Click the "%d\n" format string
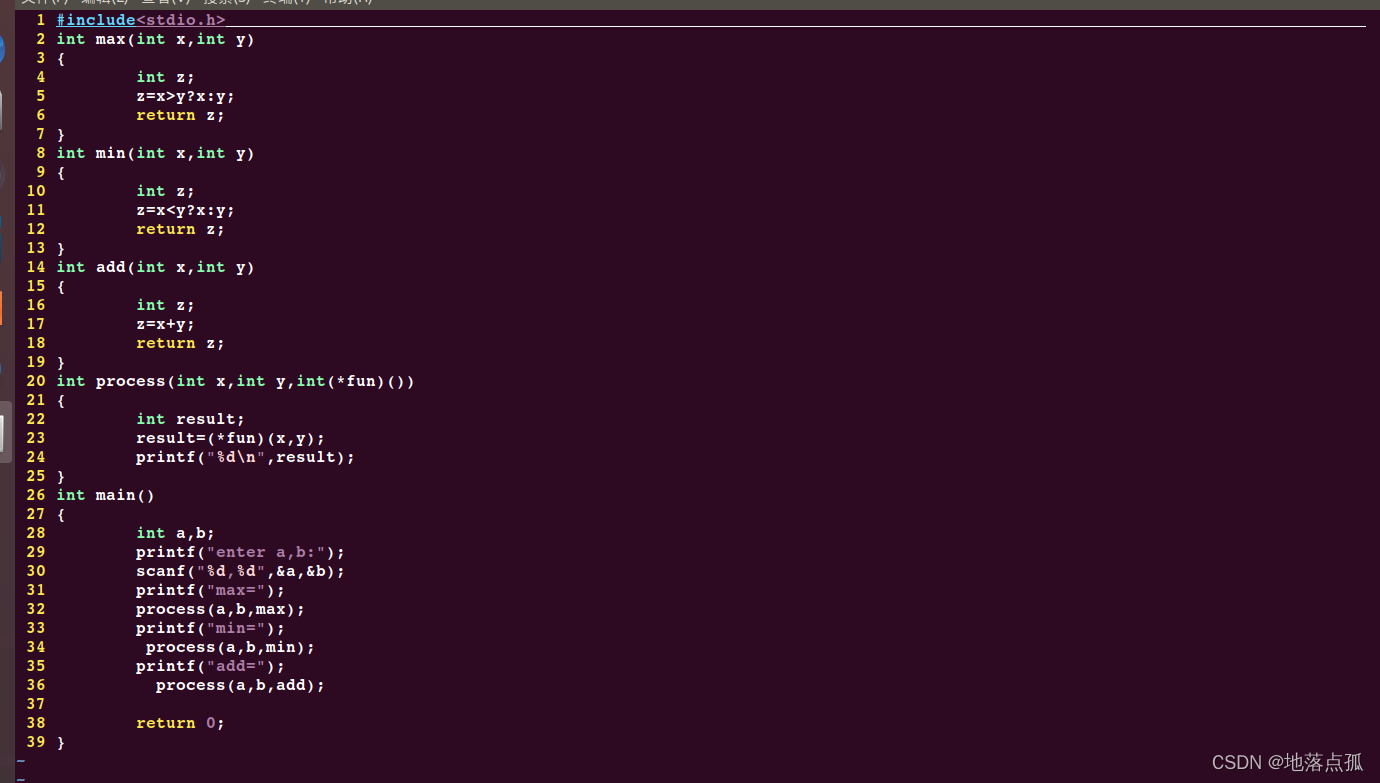Screen dimensions: 1380x783 click(236, 457)
